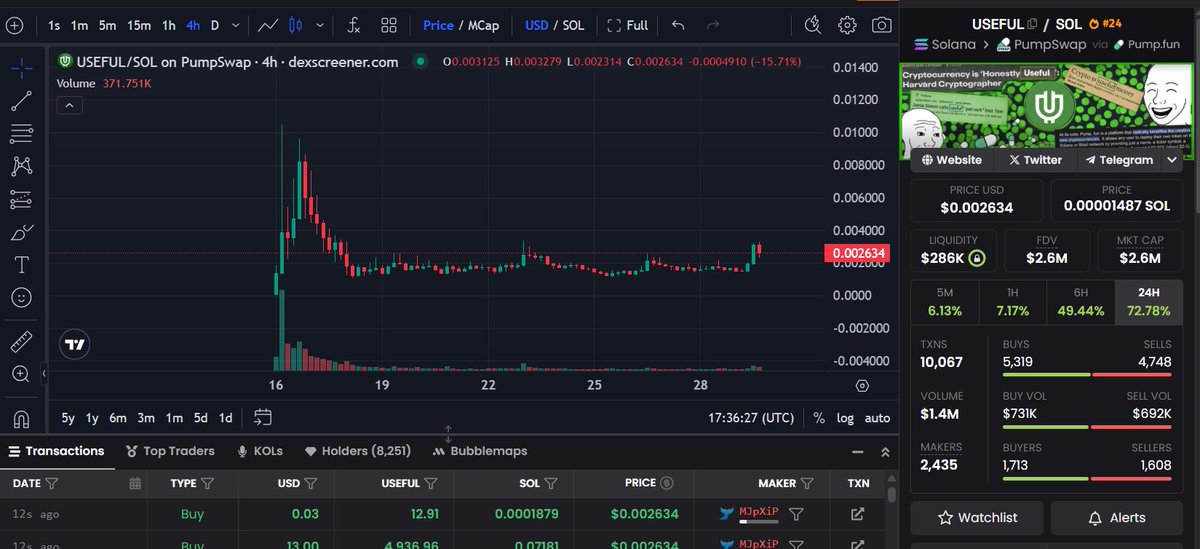Viewport: 1200px width, 549px height.
Task: Filter the USEFUL column values
Action: click(430, 483)
